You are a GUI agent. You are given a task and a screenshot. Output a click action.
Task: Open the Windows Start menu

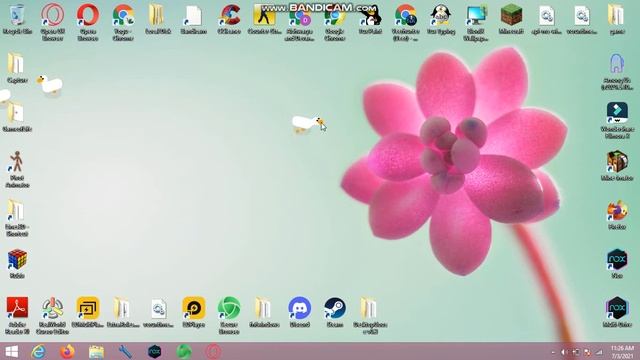point(12,351)
